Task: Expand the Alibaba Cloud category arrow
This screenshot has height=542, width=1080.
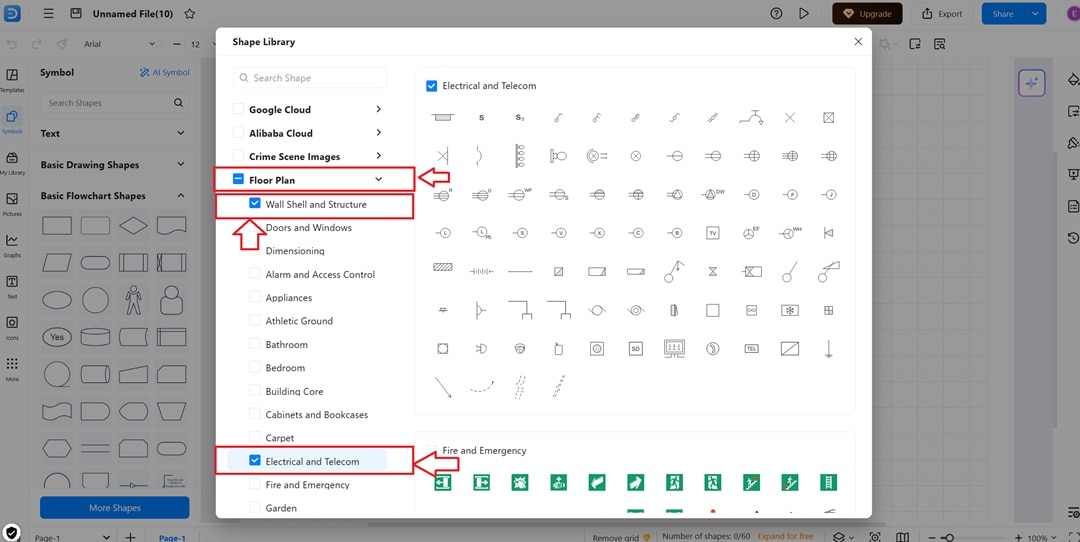Action: coord(378,132)
